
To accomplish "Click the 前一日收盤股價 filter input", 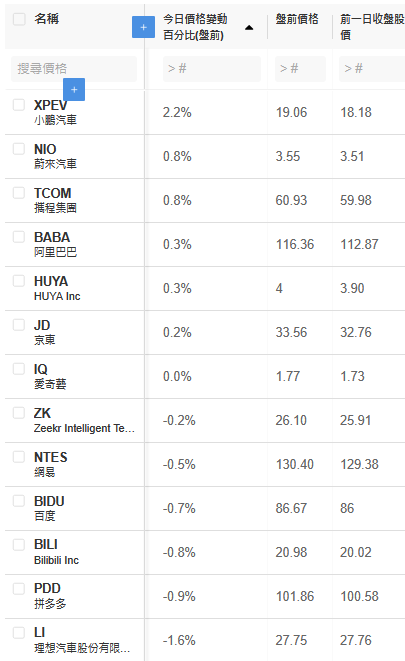I will click(x=372, y=69).
